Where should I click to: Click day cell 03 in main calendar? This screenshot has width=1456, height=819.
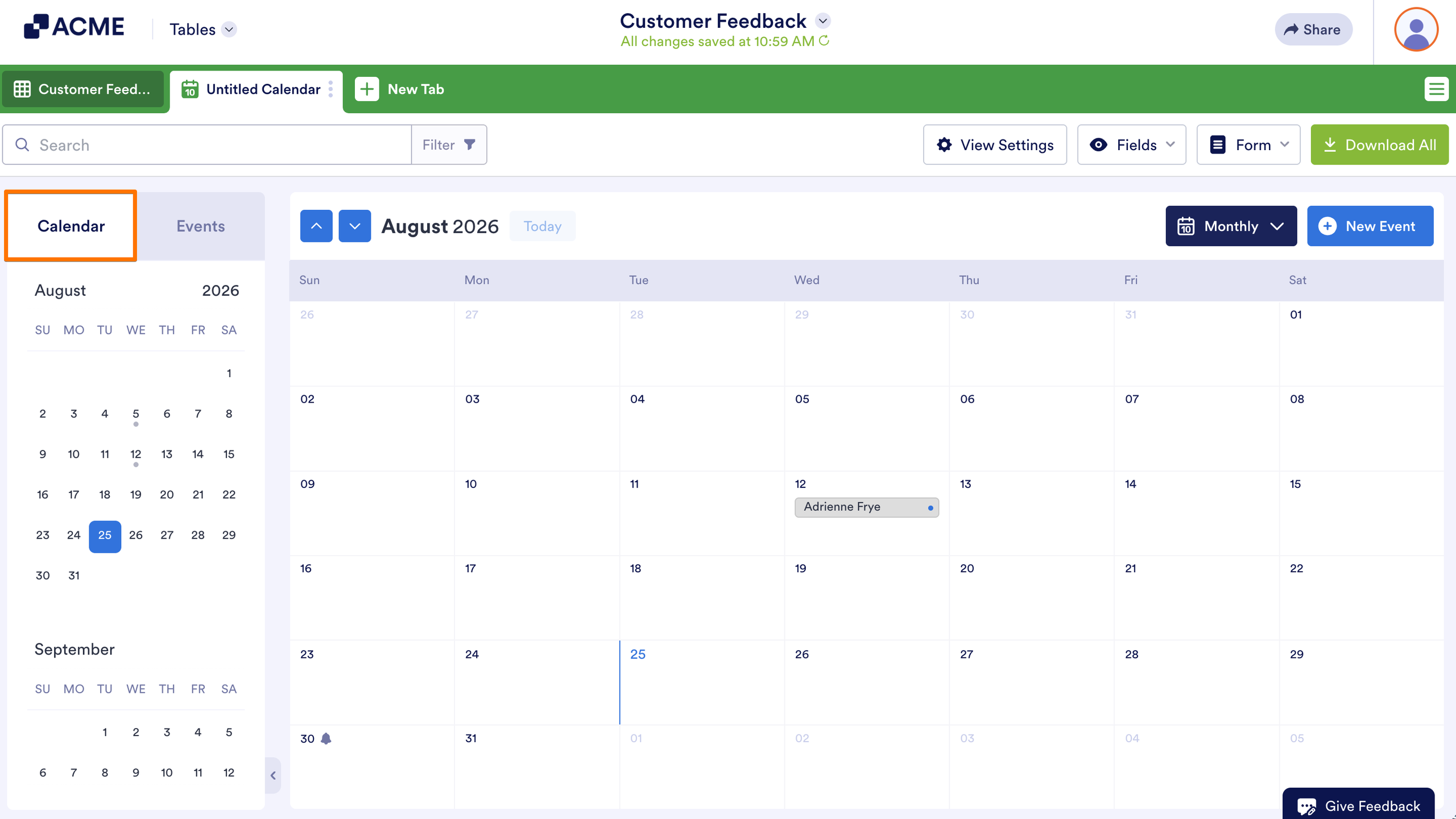click(537, 428)
